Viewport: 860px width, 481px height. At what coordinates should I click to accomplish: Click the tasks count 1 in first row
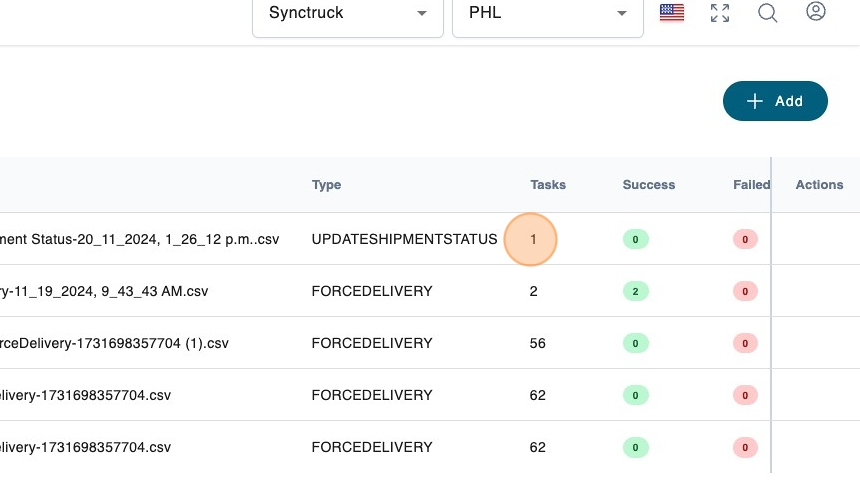click(534, 240)
